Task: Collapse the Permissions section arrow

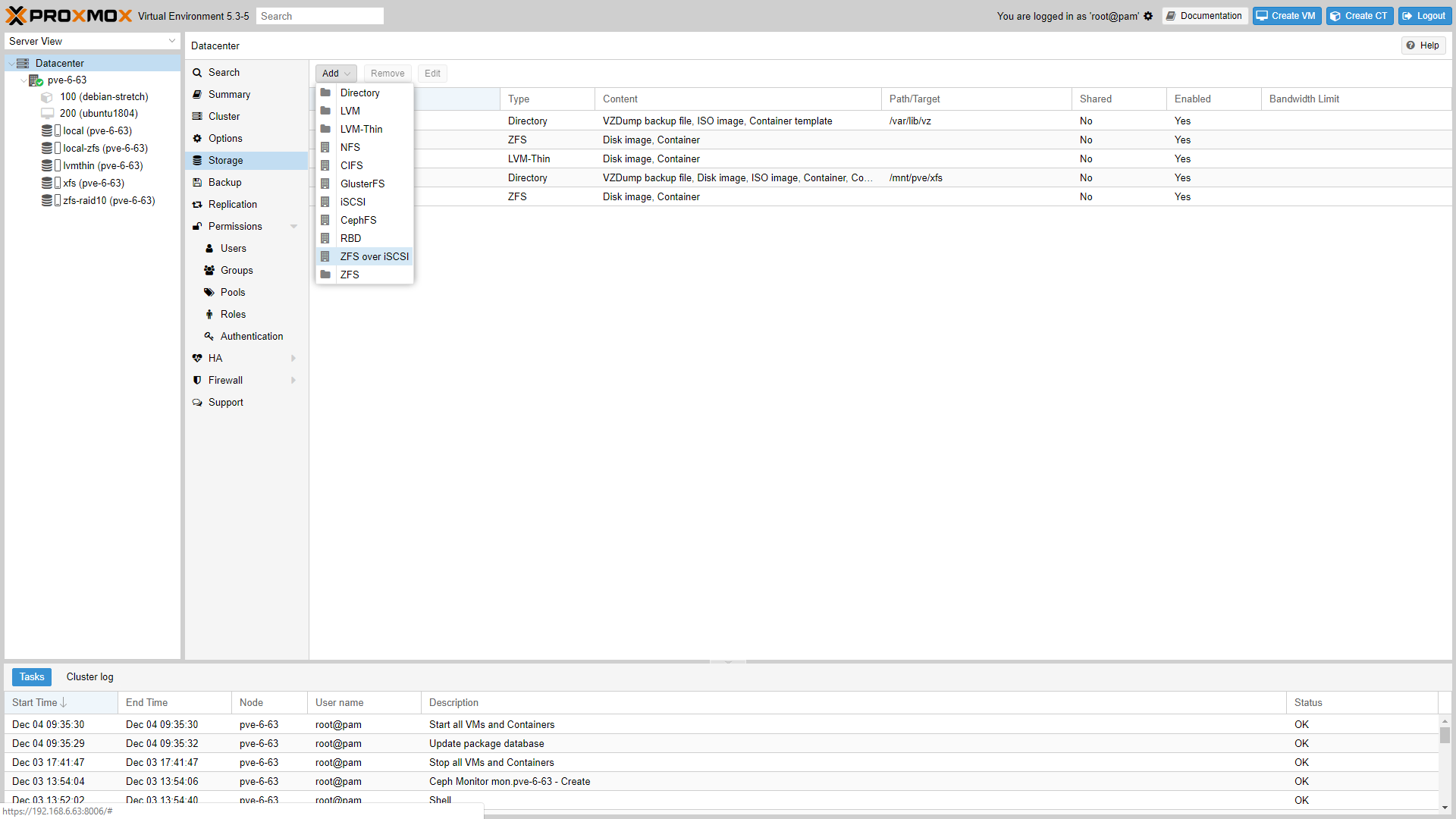Action: [x=293, y=227]
